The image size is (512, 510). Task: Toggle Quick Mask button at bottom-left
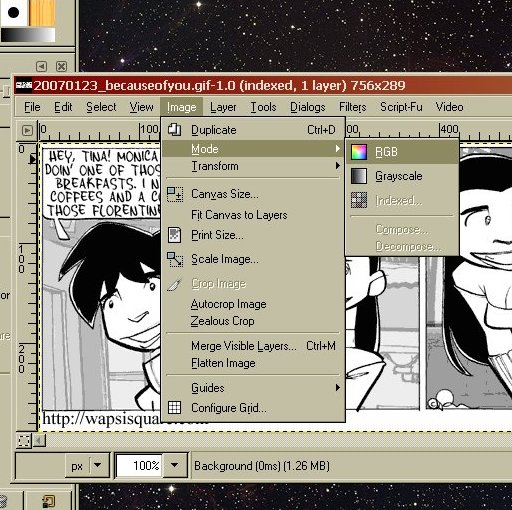coord(24,440)
